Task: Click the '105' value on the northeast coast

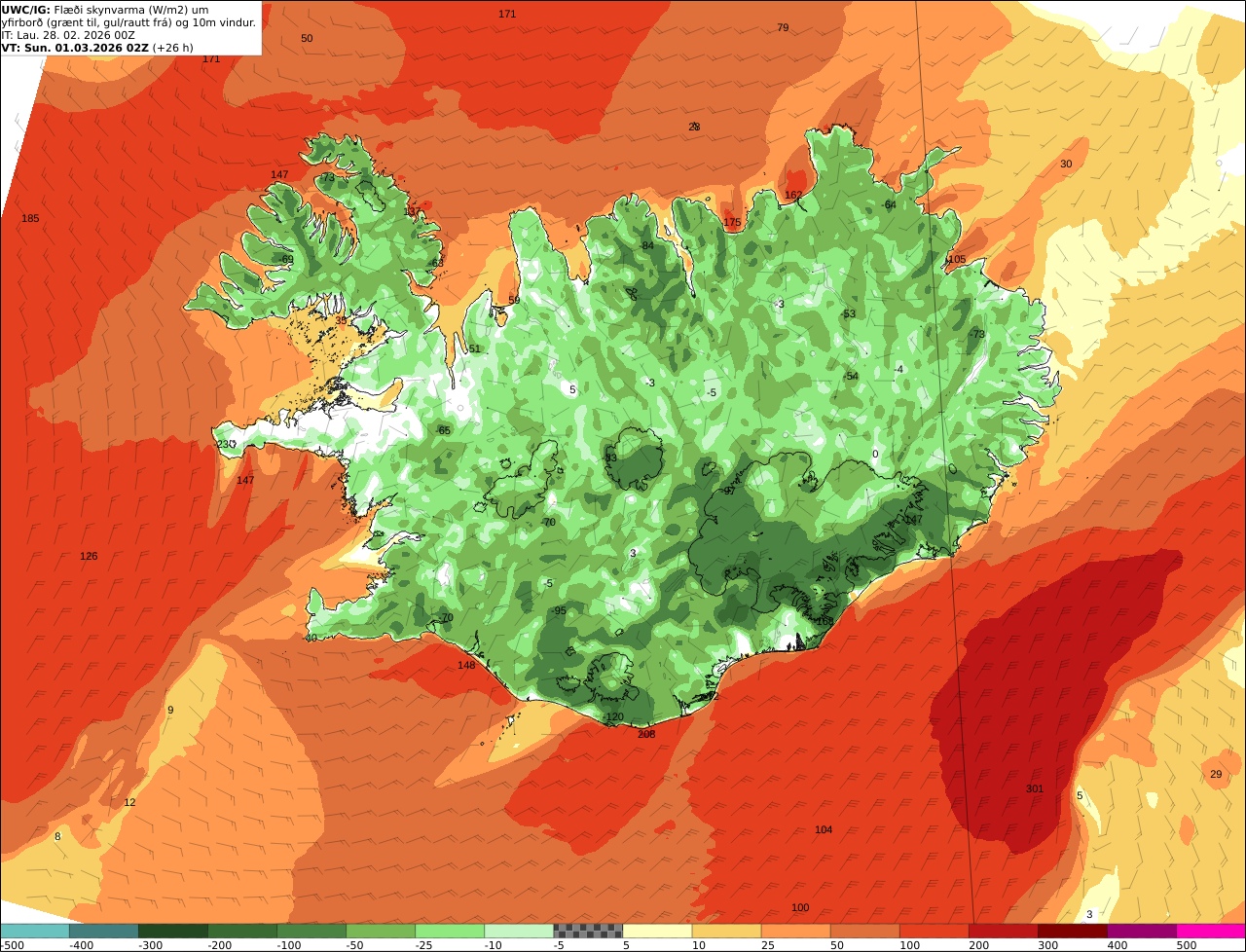Action: point(957,259)
